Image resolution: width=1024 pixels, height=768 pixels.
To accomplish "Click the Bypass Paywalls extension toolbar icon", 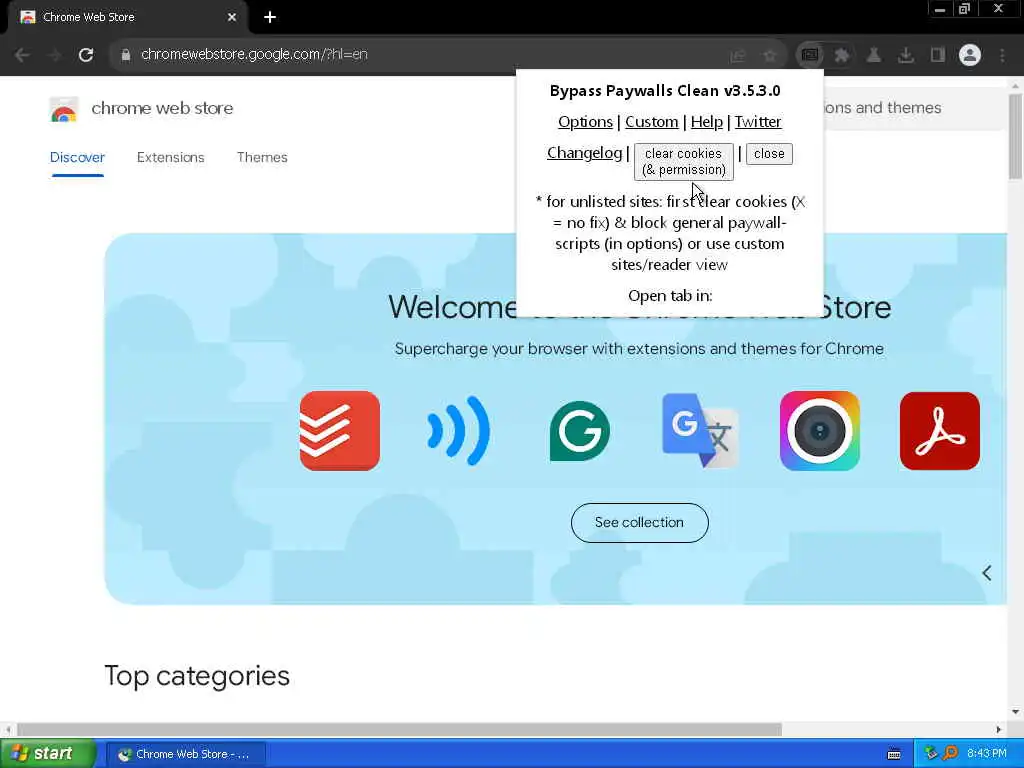I will [810, 56].
